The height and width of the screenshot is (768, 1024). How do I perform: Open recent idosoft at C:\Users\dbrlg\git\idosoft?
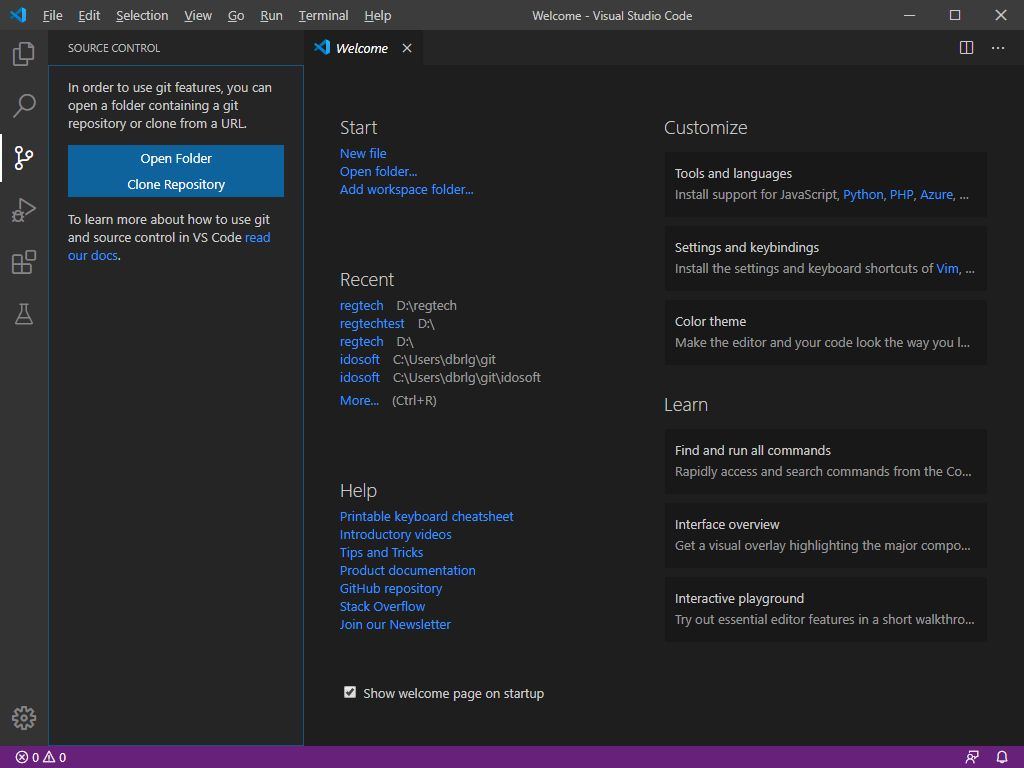point(359,377)
